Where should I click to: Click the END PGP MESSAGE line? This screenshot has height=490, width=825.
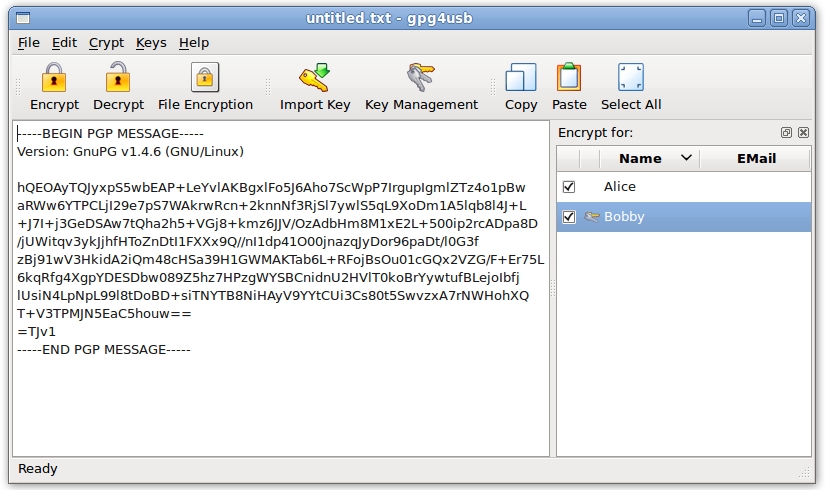click(x=104, y=349)
